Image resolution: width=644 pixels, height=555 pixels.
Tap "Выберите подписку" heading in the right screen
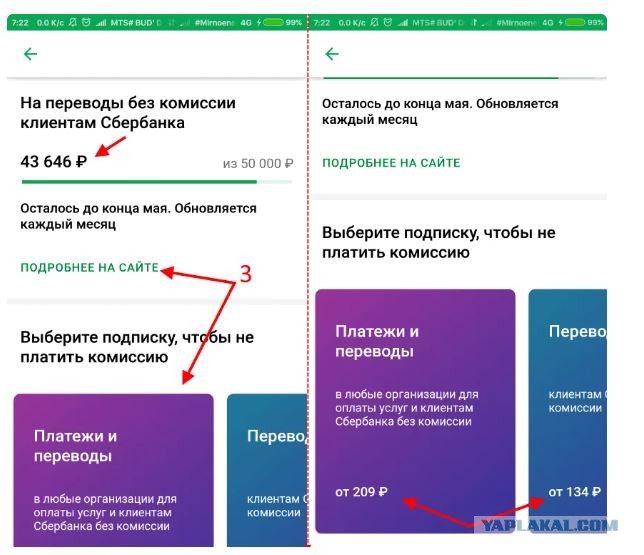[x=439, y=242]
